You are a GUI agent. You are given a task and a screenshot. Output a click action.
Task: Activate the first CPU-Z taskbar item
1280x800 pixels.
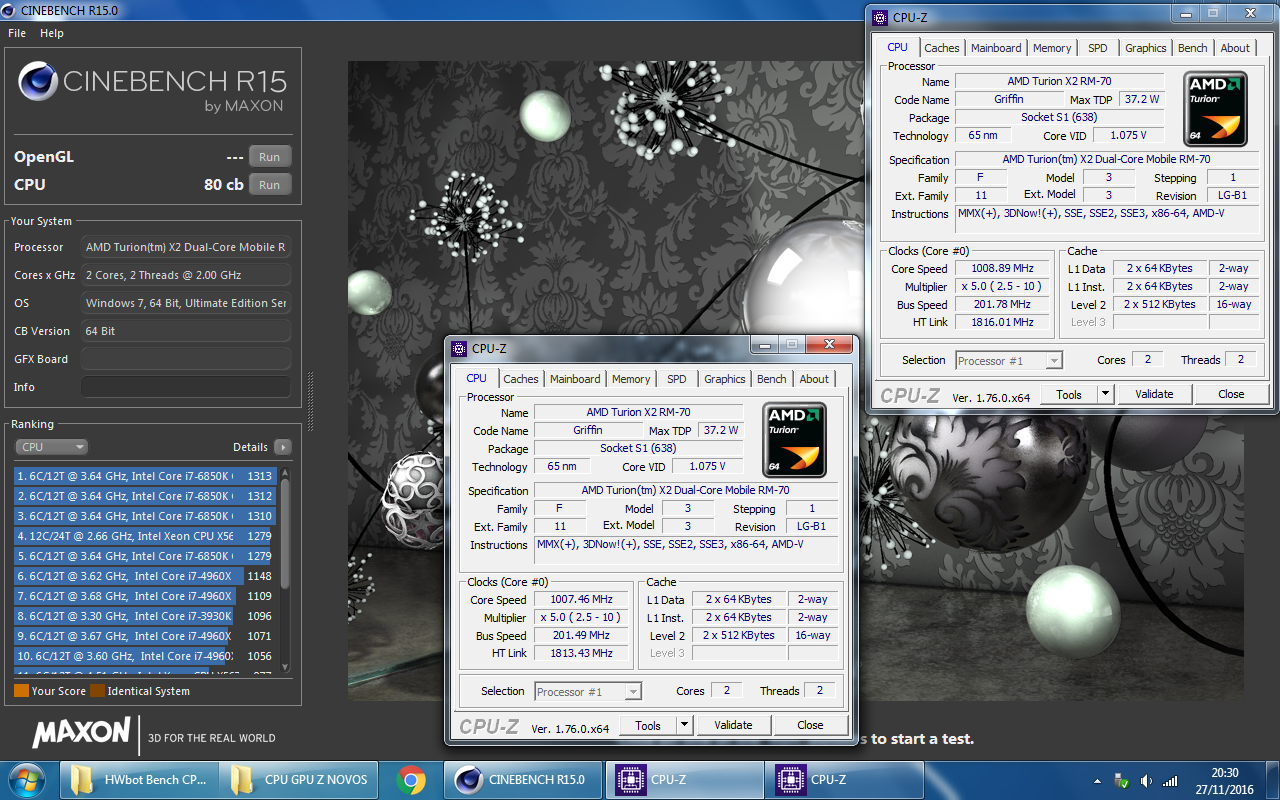pos(686,780)
